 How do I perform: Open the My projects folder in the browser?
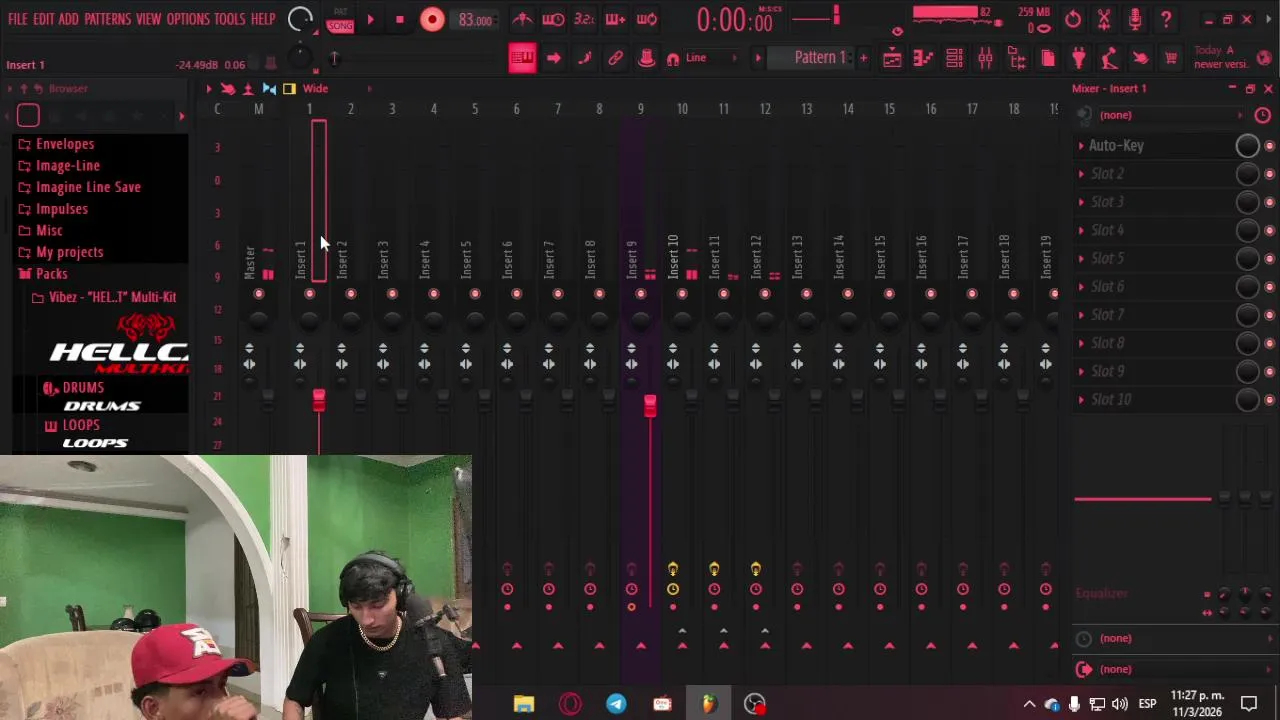pyautogui.click(x=69, y=252)
